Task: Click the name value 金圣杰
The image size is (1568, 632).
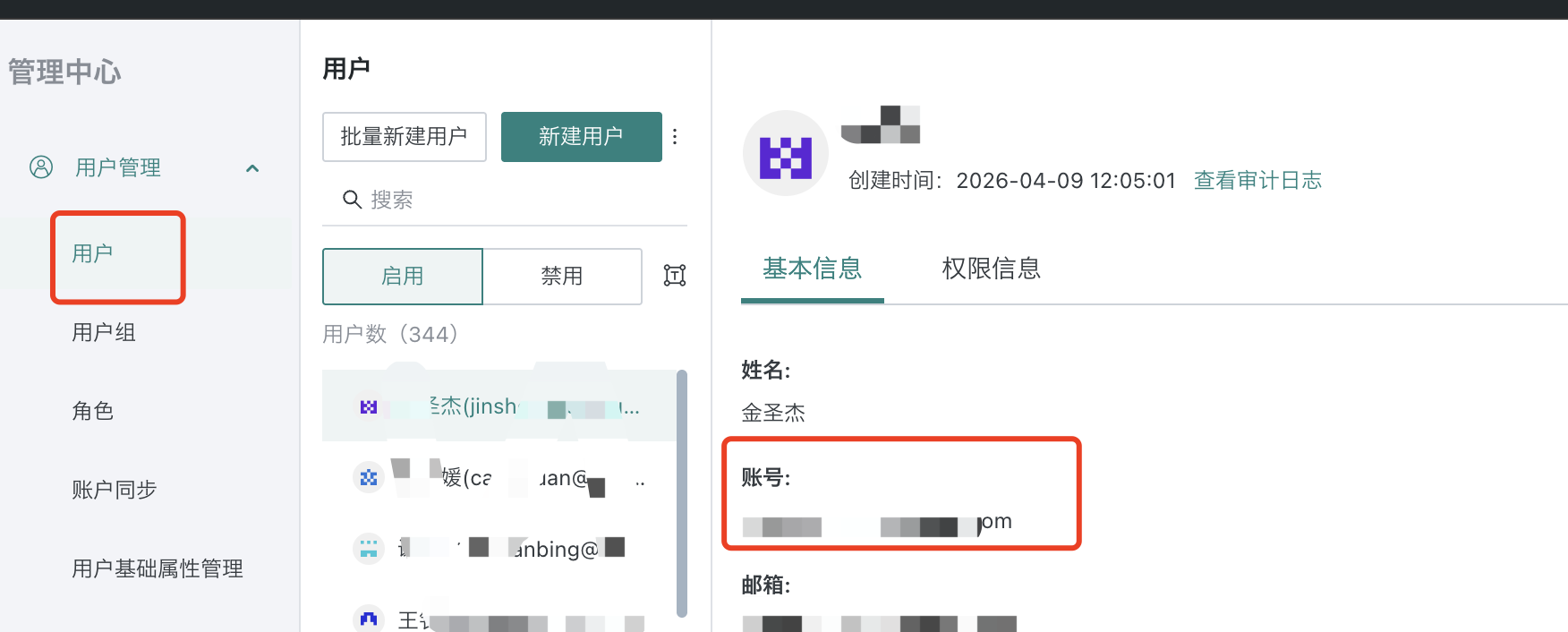Action: tap(773, 413)
